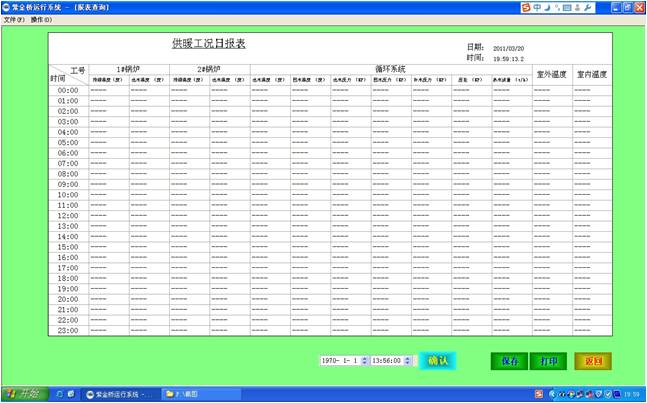Open the Windows 开始 Start button
The width and height of the screenshot is (647, 403).
[x=22, y=394]
